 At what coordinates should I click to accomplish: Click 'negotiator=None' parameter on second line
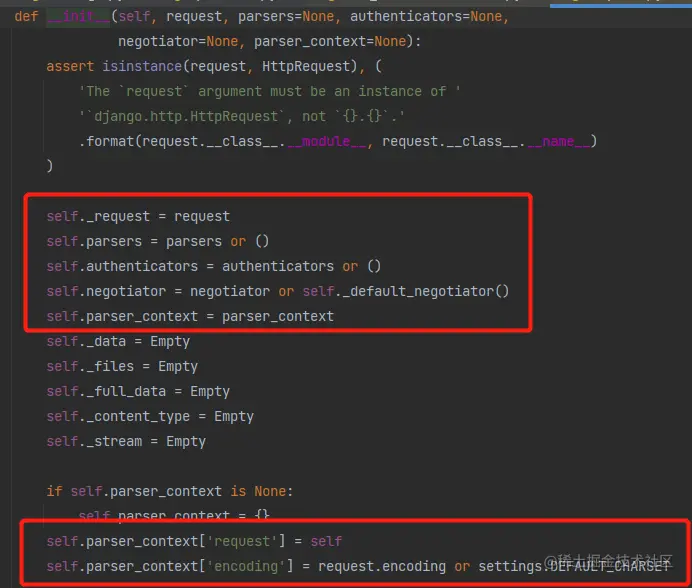coord(178,41)
